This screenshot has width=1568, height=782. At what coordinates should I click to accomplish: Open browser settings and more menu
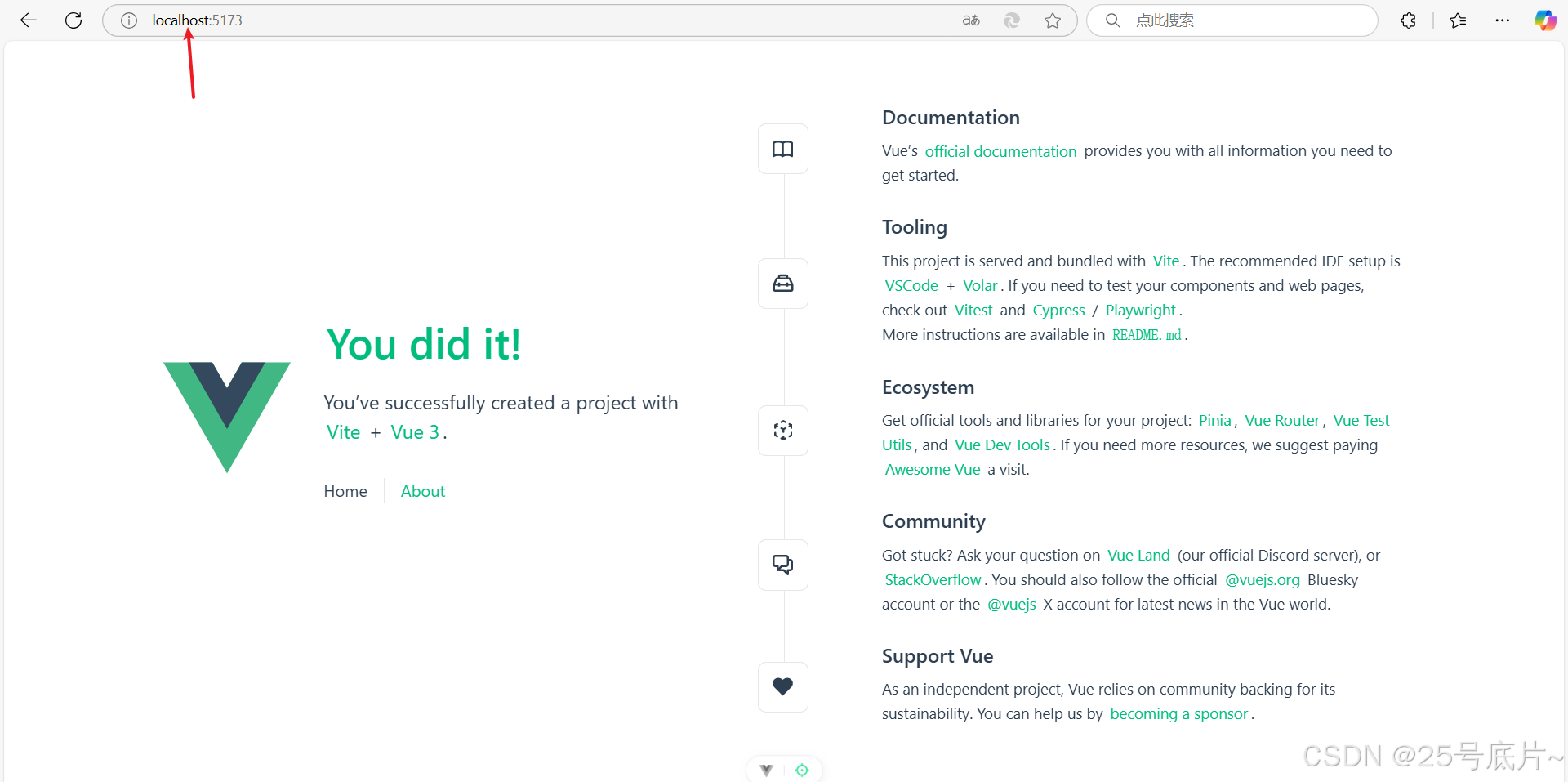(1503, 20)
